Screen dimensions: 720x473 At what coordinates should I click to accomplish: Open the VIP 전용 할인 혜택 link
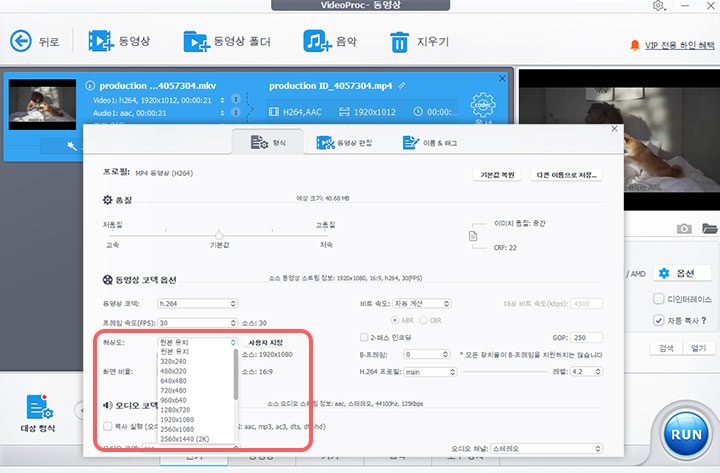pos(680,45)
